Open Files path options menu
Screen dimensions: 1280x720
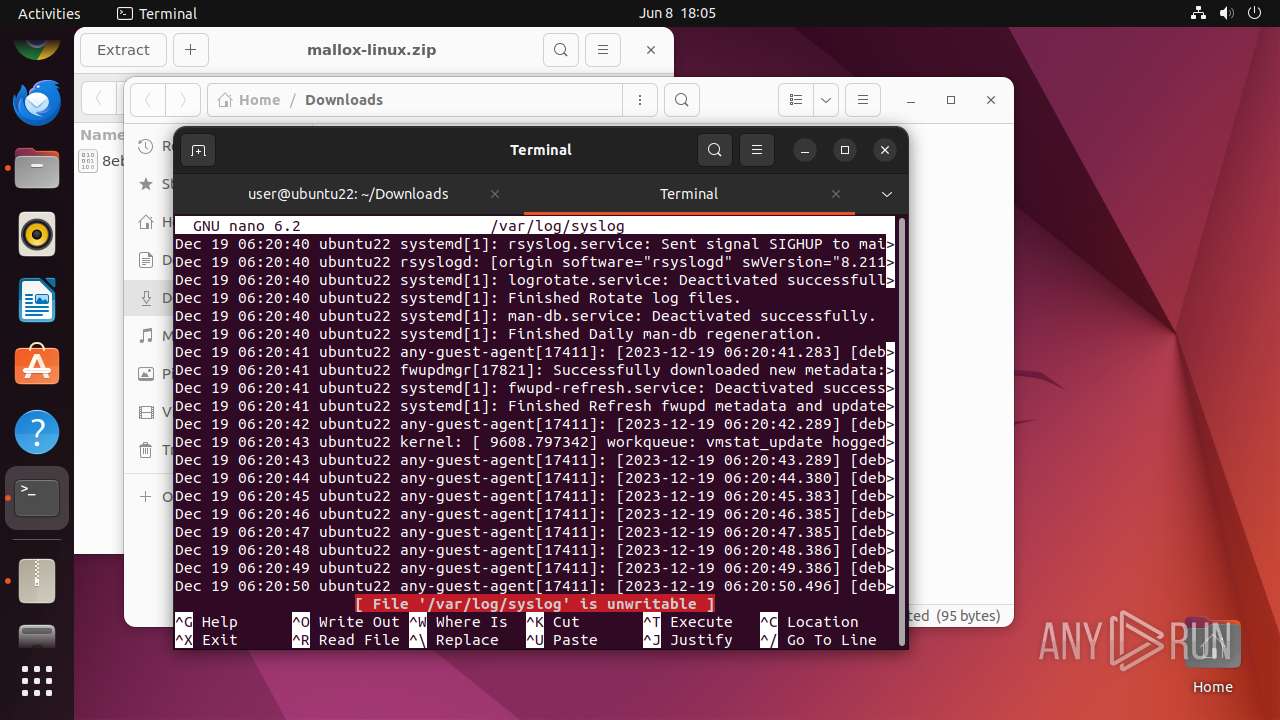click(x=639, y=100)
